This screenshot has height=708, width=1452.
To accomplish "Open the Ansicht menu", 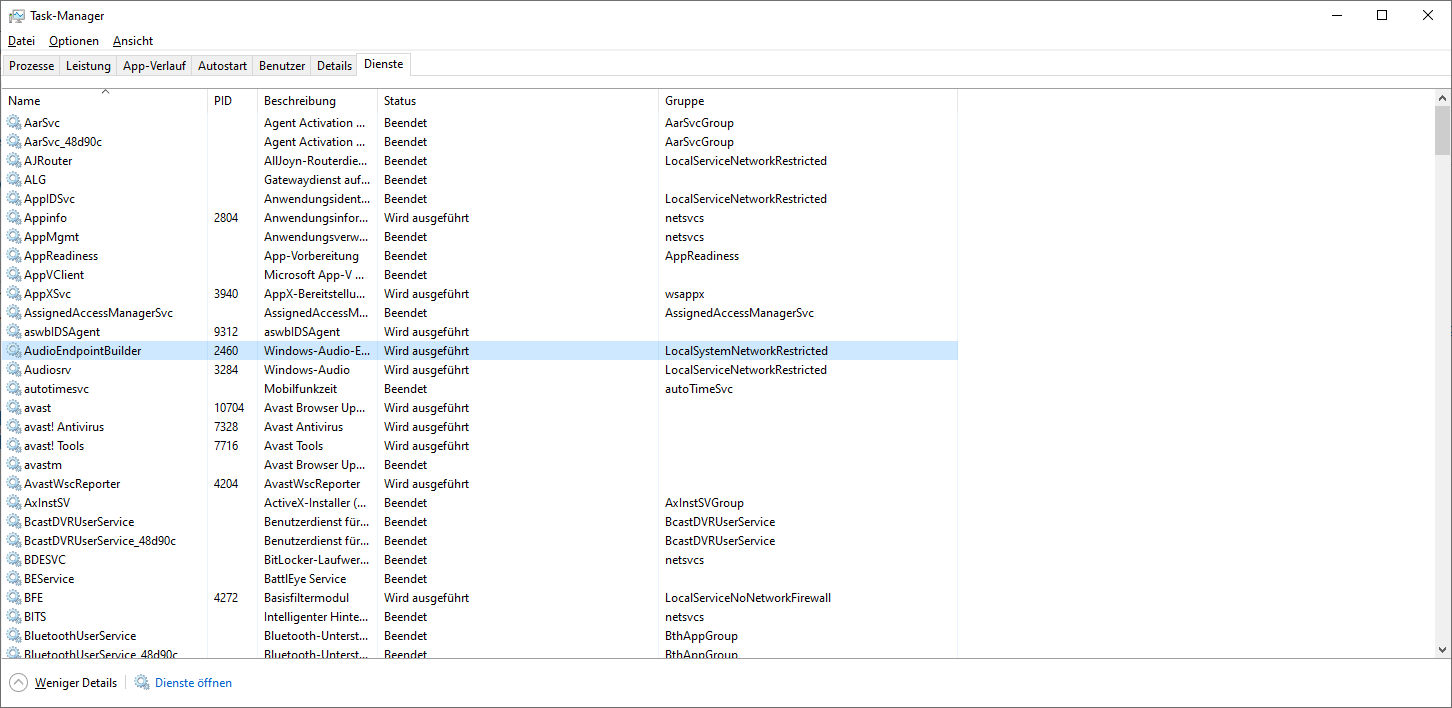I will pos(133,41).
